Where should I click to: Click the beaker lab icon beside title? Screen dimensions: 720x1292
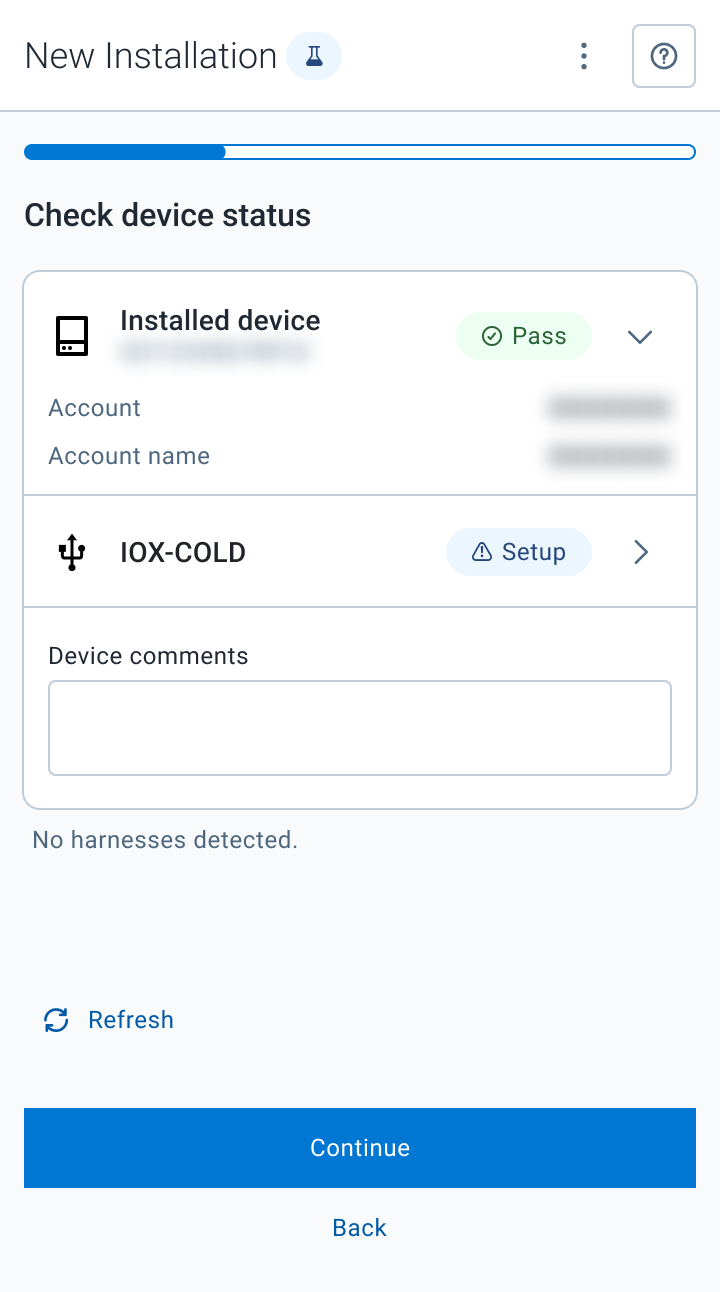coord(314,56)
